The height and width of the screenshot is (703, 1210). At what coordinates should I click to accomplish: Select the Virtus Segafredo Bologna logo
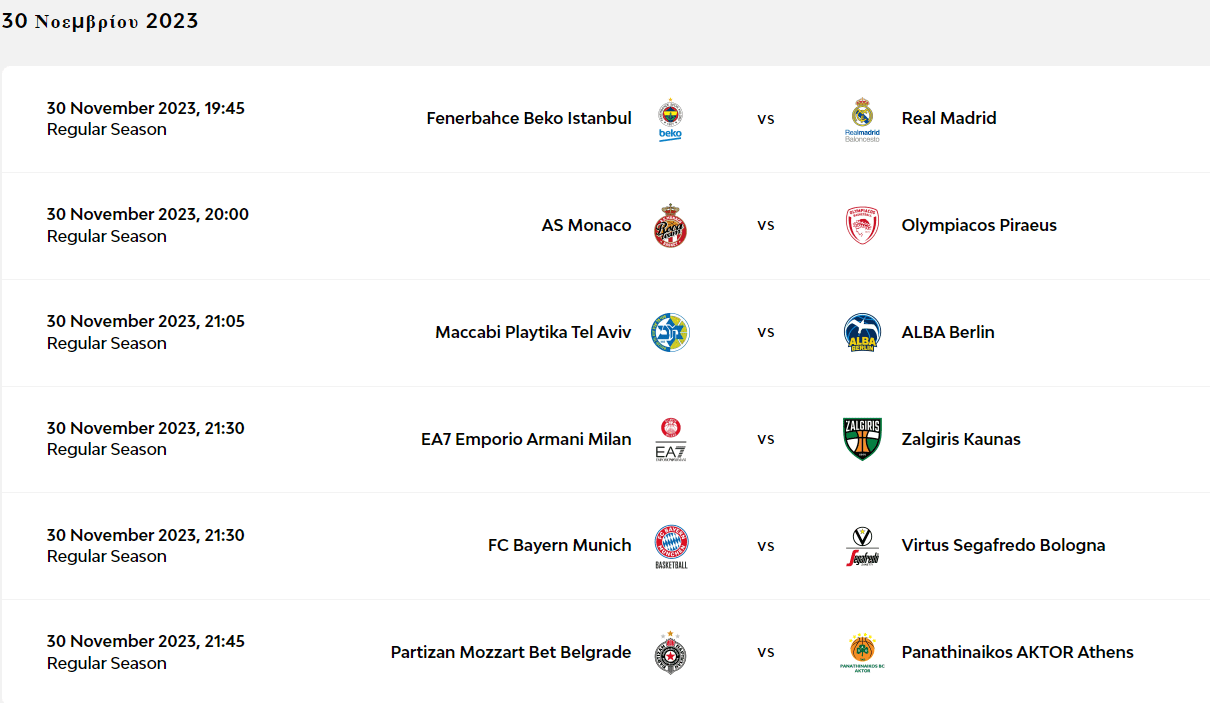click(x=862, y=546)
